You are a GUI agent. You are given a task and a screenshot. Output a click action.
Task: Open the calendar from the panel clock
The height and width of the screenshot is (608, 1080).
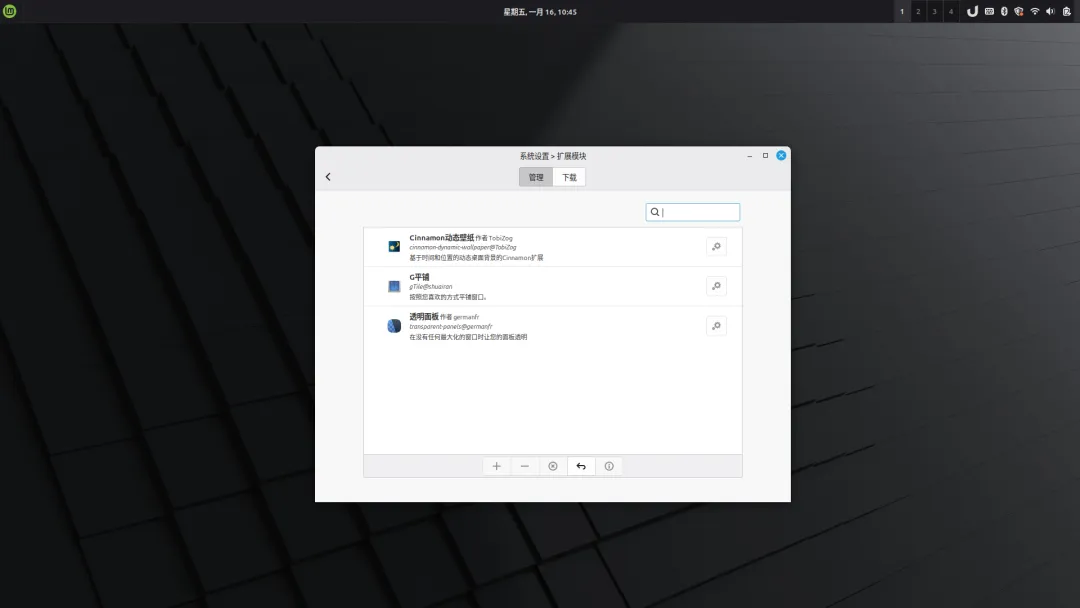540,12
